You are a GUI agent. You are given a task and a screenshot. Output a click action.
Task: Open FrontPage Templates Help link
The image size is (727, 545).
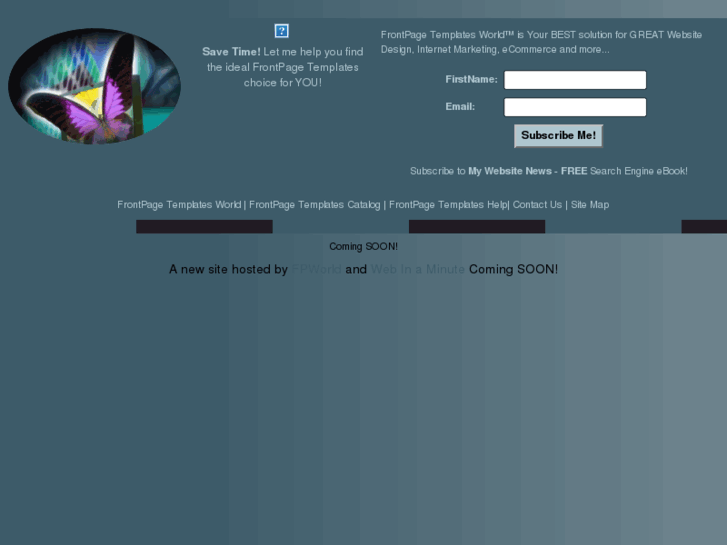tap(448, 205)
